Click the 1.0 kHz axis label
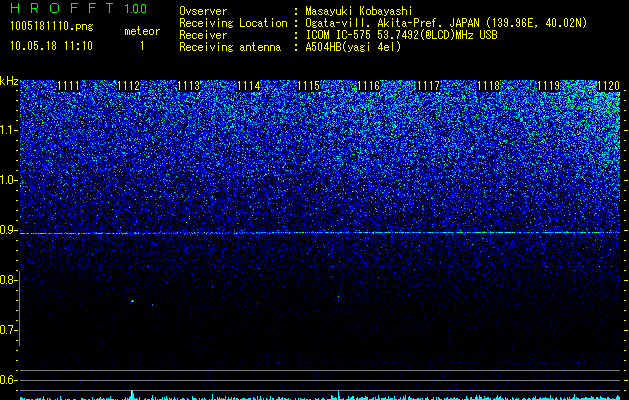The height and width of the screenshot is (400, 629). [8, 180]
